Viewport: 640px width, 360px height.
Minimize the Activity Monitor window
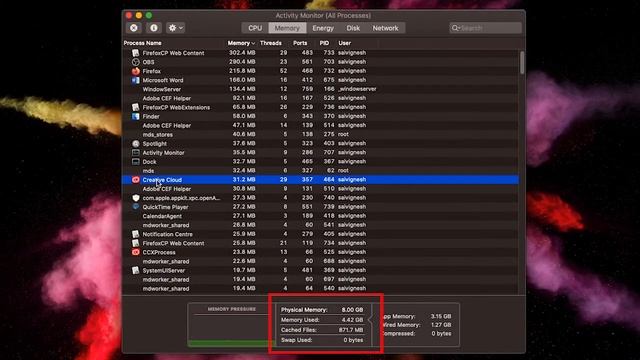pos(139,16)
